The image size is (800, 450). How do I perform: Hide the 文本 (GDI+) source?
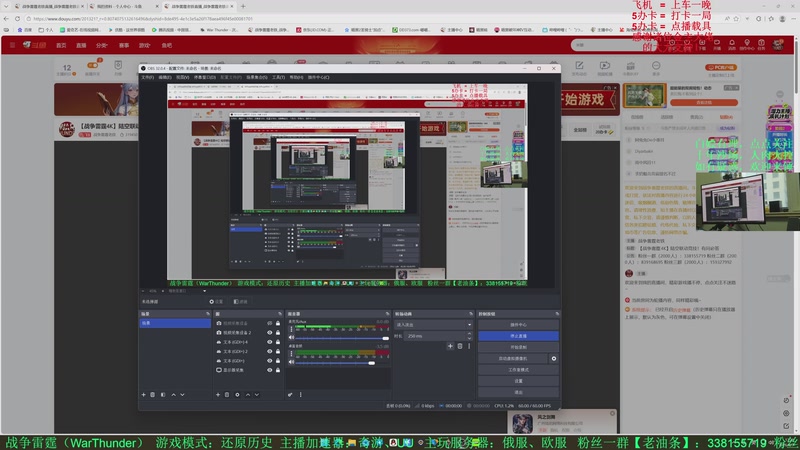click(269, 360)
